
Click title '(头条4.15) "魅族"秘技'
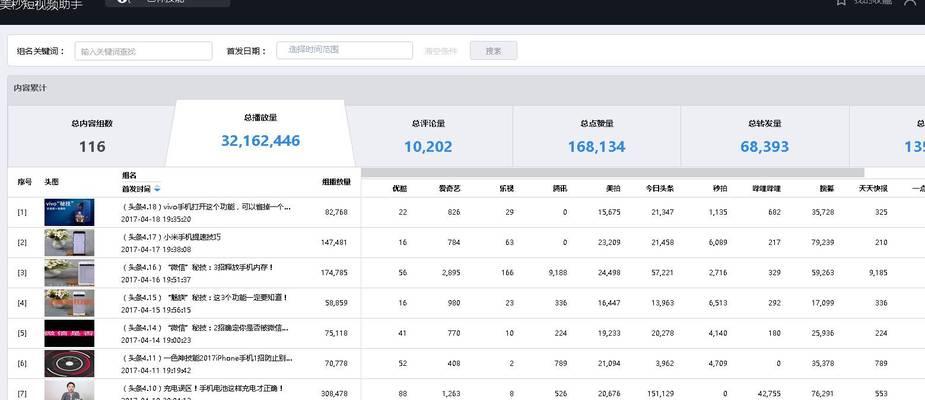click(205, 297)
